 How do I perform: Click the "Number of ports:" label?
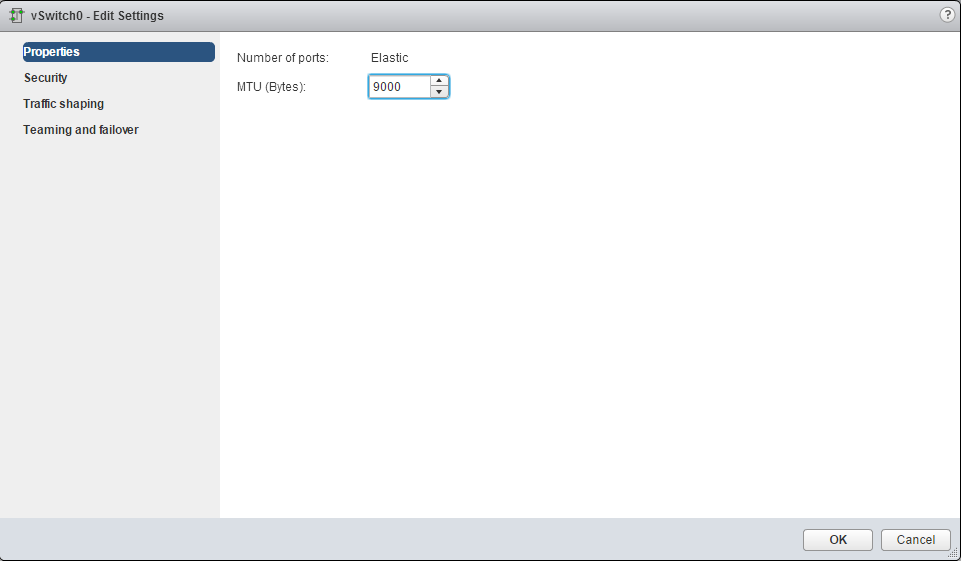283,58
